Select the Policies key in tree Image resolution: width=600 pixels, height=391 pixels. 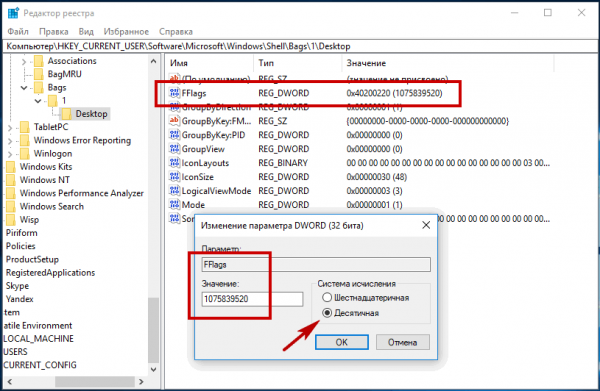click(x=20, y=246)
